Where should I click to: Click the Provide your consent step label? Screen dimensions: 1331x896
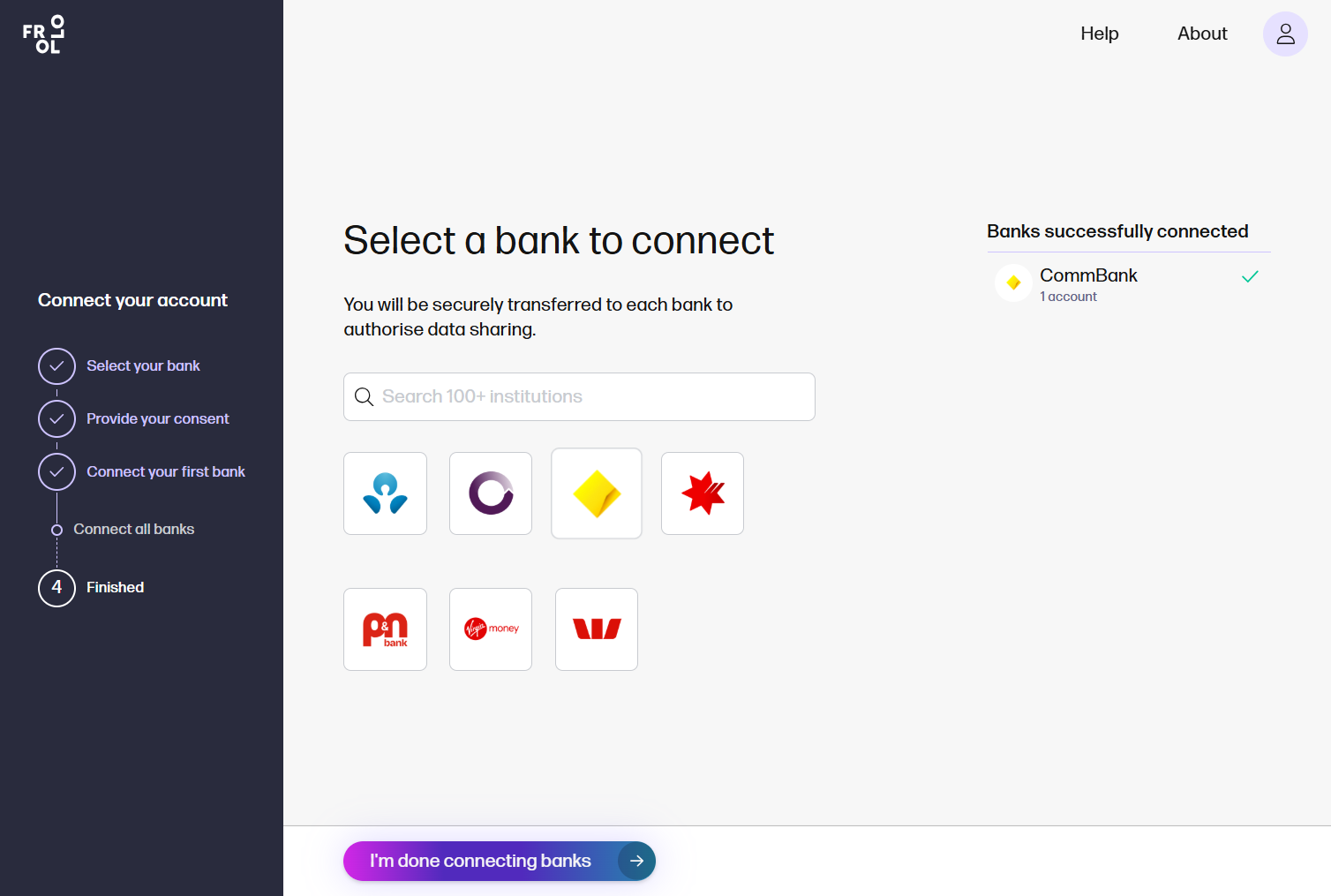[x=157, y=419]
